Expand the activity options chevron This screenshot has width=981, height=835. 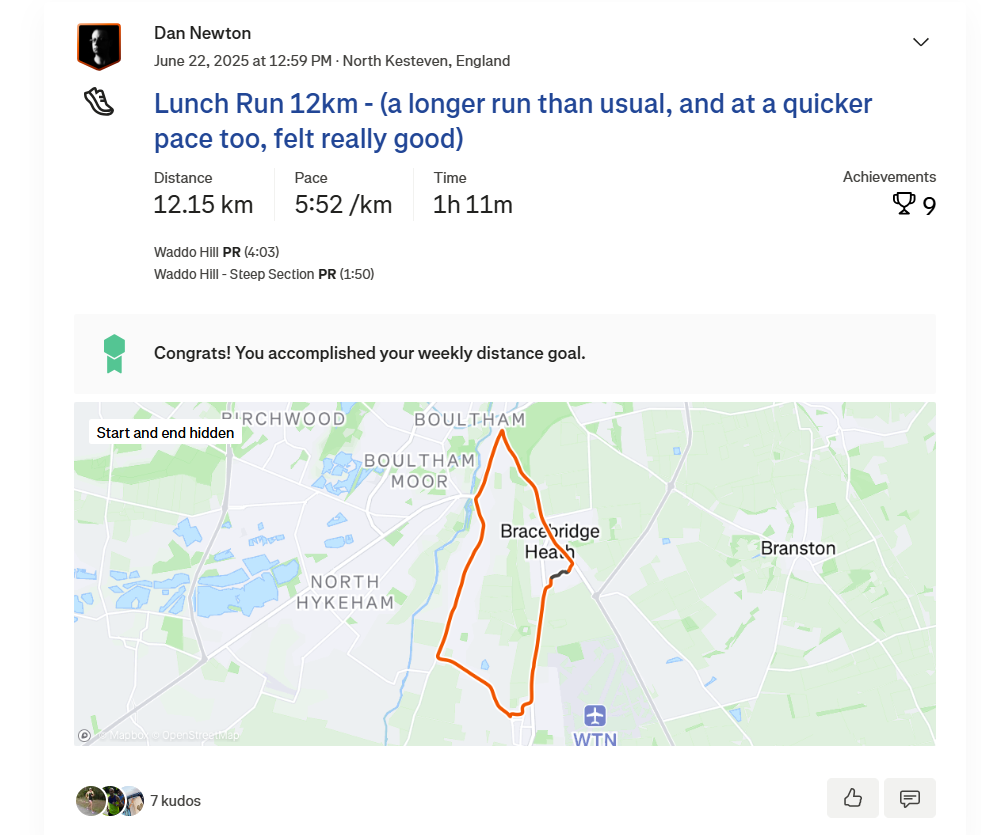click(920, 42)
